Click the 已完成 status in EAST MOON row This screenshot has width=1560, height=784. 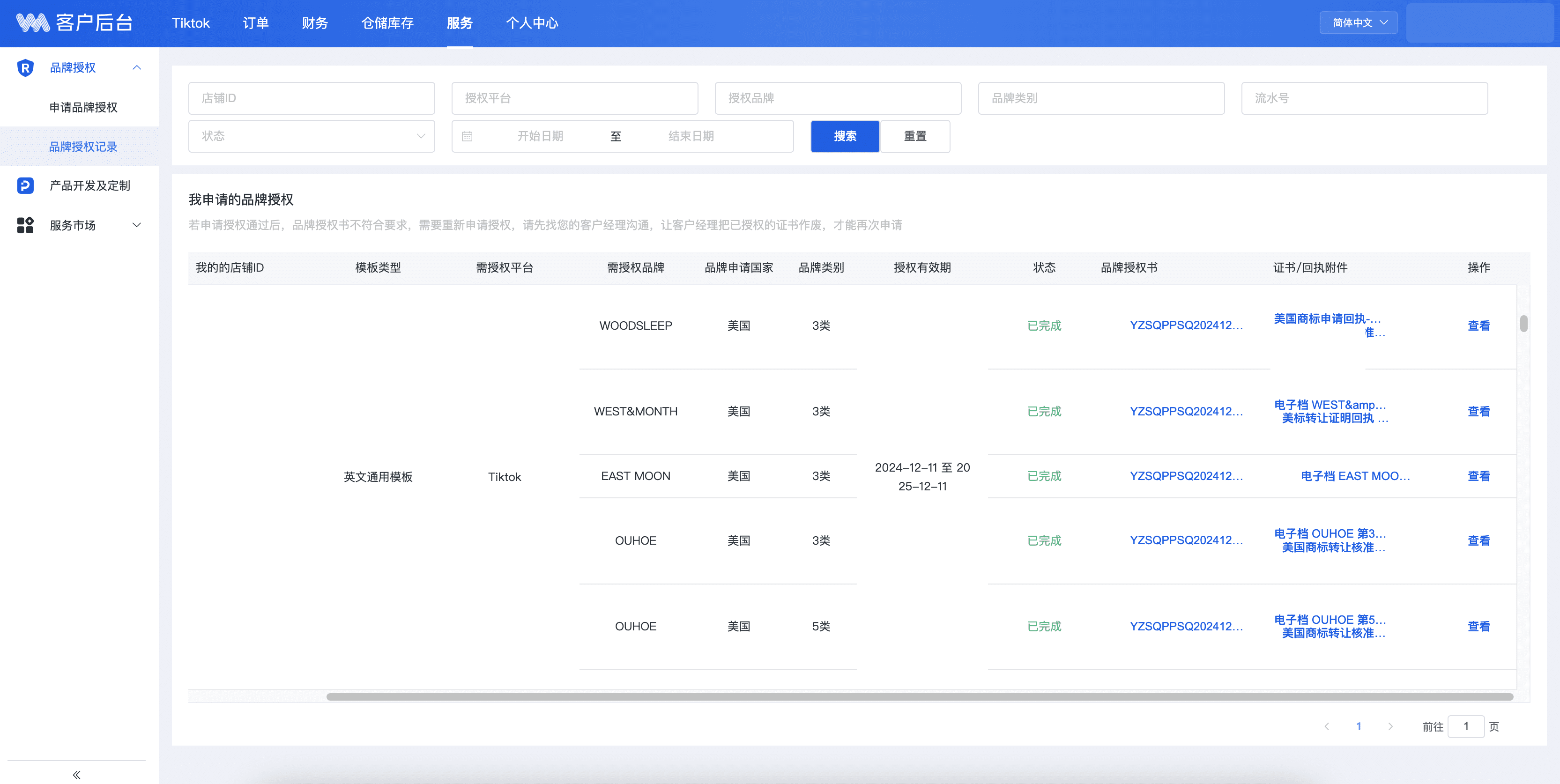[1044, 476]
